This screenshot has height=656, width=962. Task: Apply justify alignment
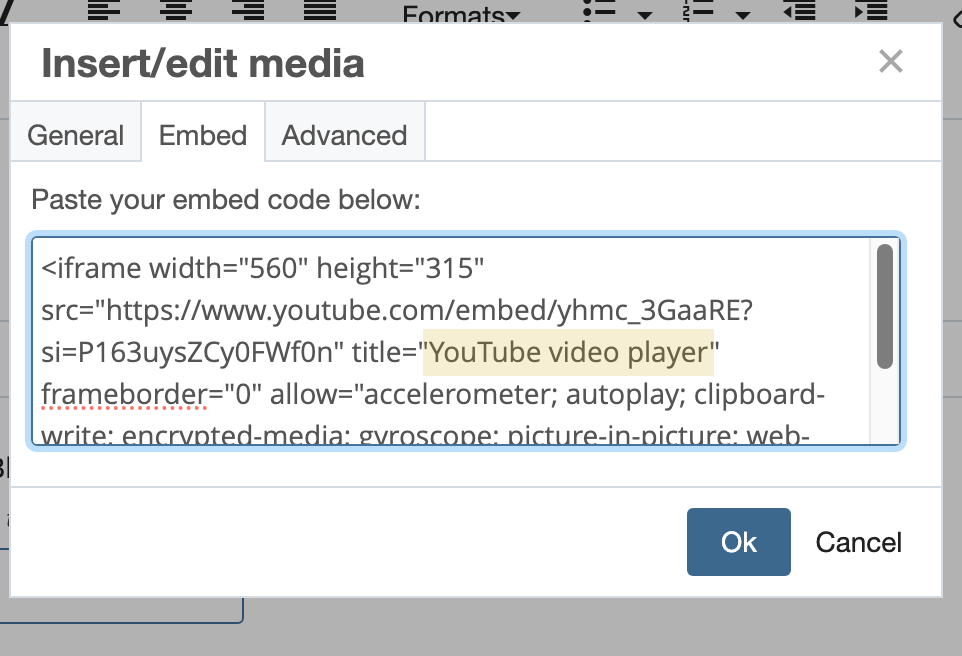tap(319, 12)
